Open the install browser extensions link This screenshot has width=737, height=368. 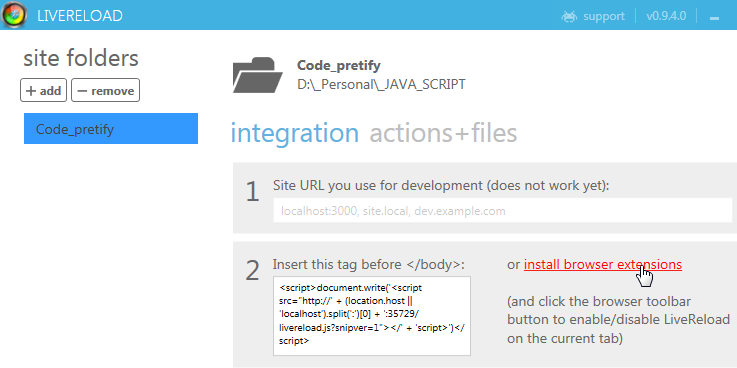point(603,265)
